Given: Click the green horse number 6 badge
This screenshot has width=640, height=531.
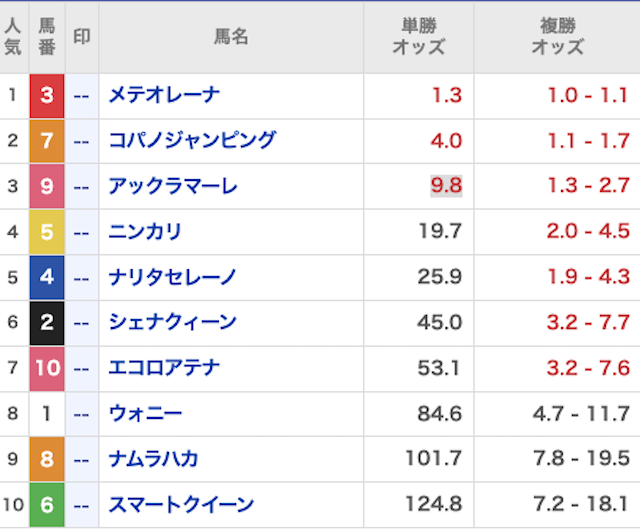Looking at the screenshot, I should click(47, 504).
